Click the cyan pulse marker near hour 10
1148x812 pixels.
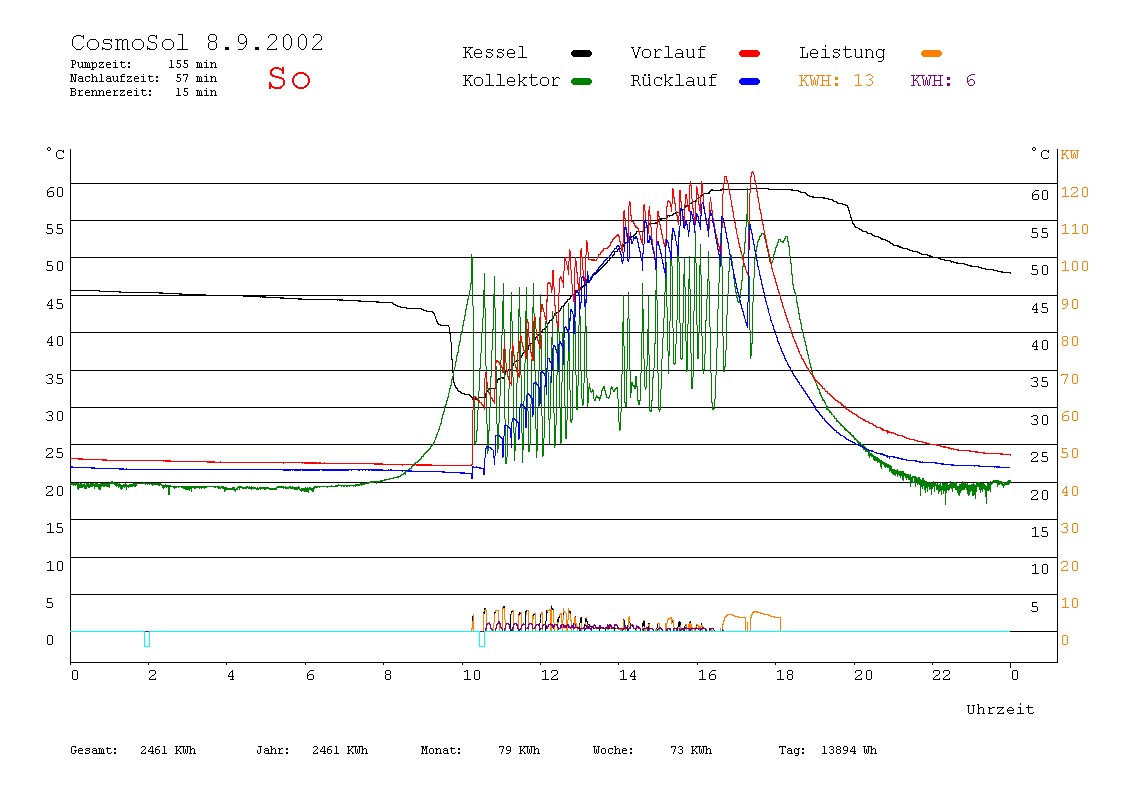coord(482,639)
